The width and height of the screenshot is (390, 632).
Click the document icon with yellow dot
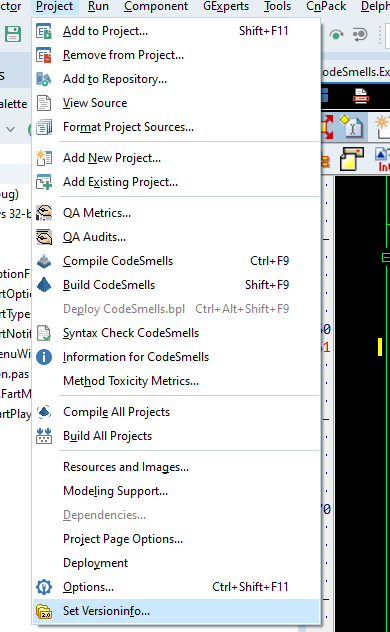tap(352, 127)
